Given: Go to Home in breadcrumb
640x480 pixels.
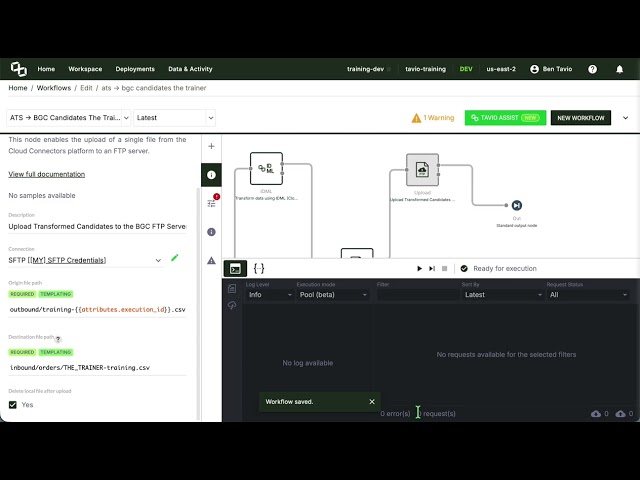Looking at the screenshot, I should [x=18, y=88].
